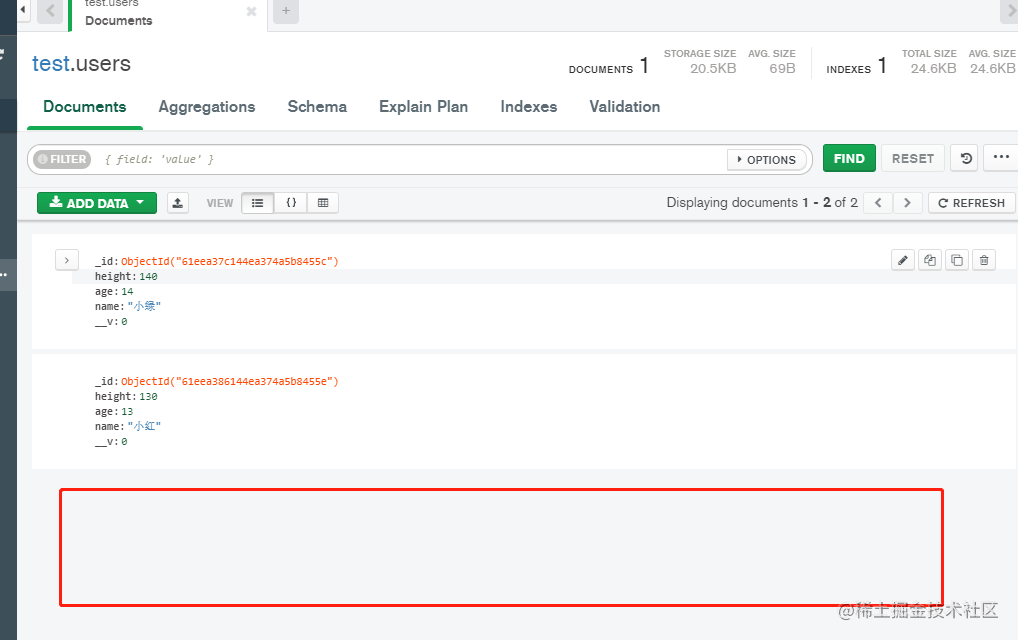
Task: Click the clone document icon on first document
Action: 929,259
